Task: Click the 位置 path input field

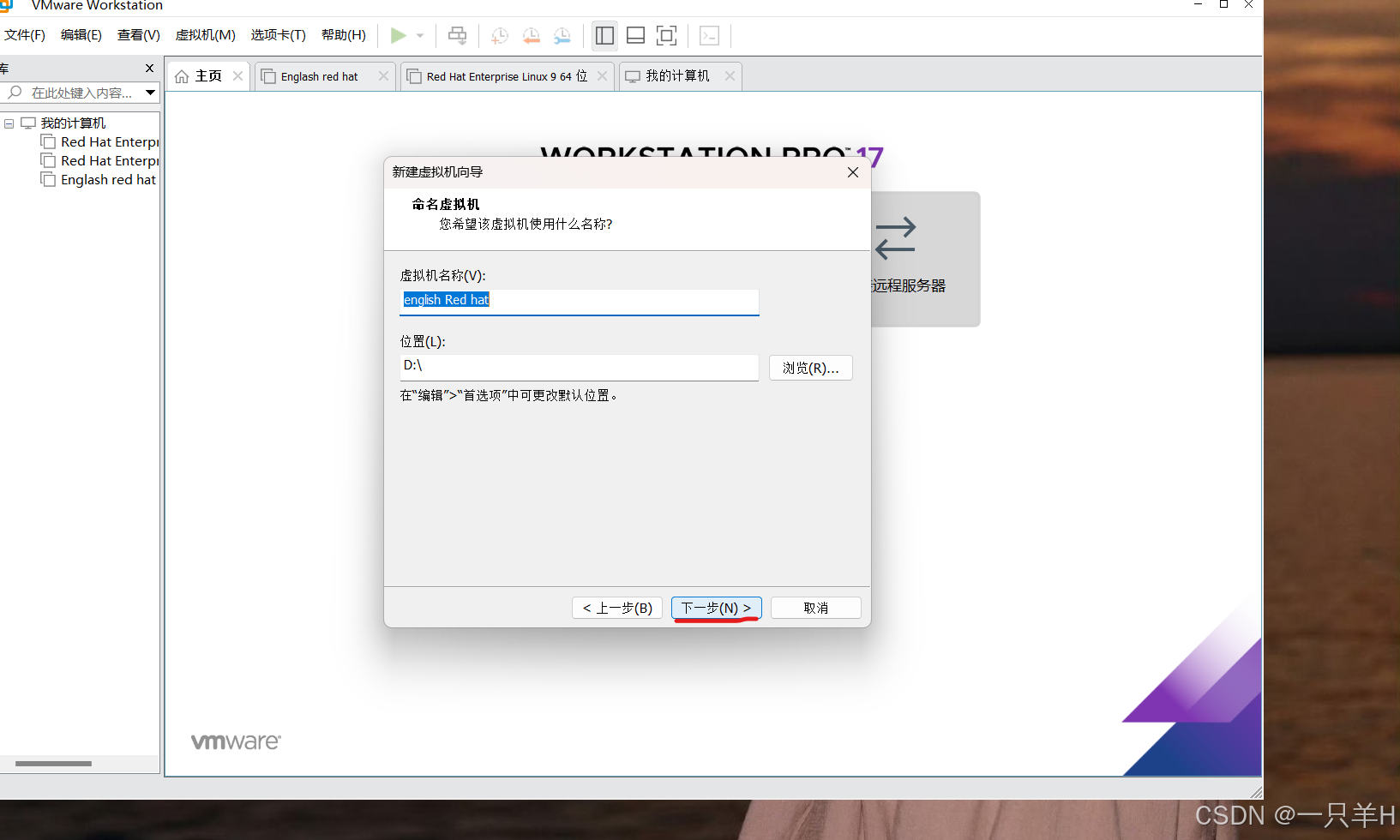Action: point(580,367)
